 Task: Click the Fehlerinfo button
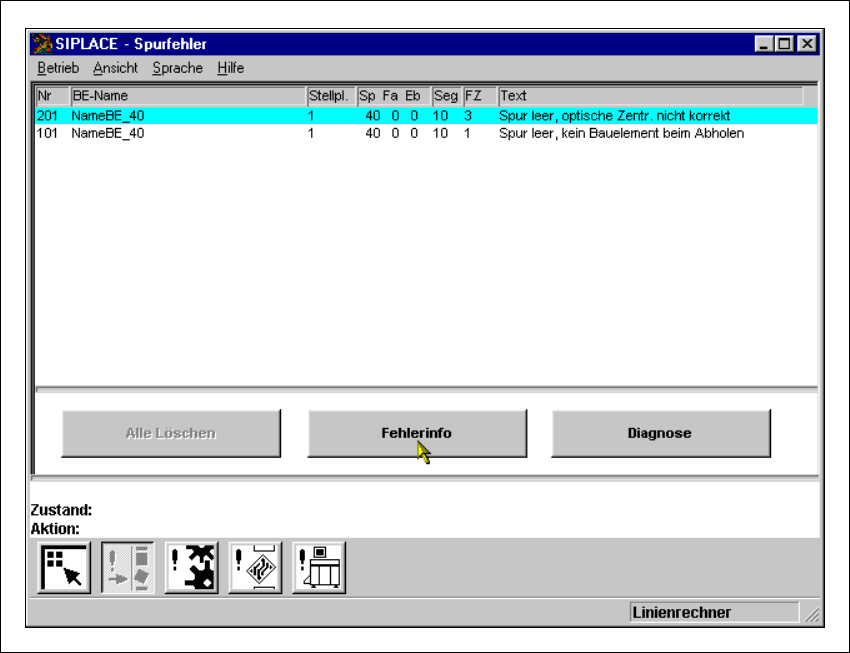(x=417, y=433)
